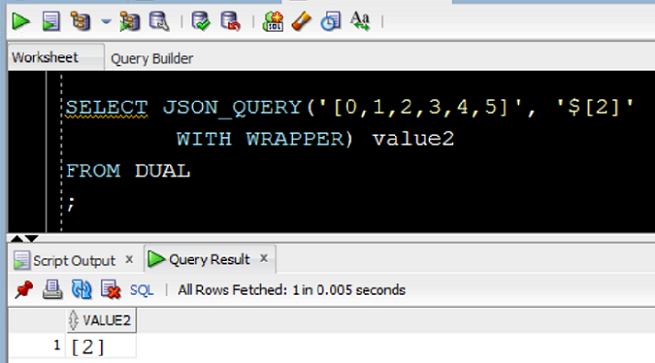The height and width of the screenshot is (363, 655).
Task: Click the value2 alias in the editor
Action: tap(413, 139)
